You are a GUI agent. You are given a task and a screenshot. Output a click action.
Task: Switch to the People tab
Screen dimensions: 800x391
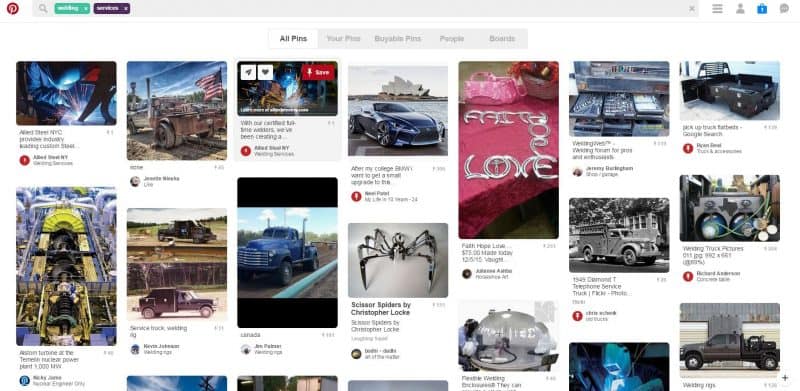click(x=452, y=39)
